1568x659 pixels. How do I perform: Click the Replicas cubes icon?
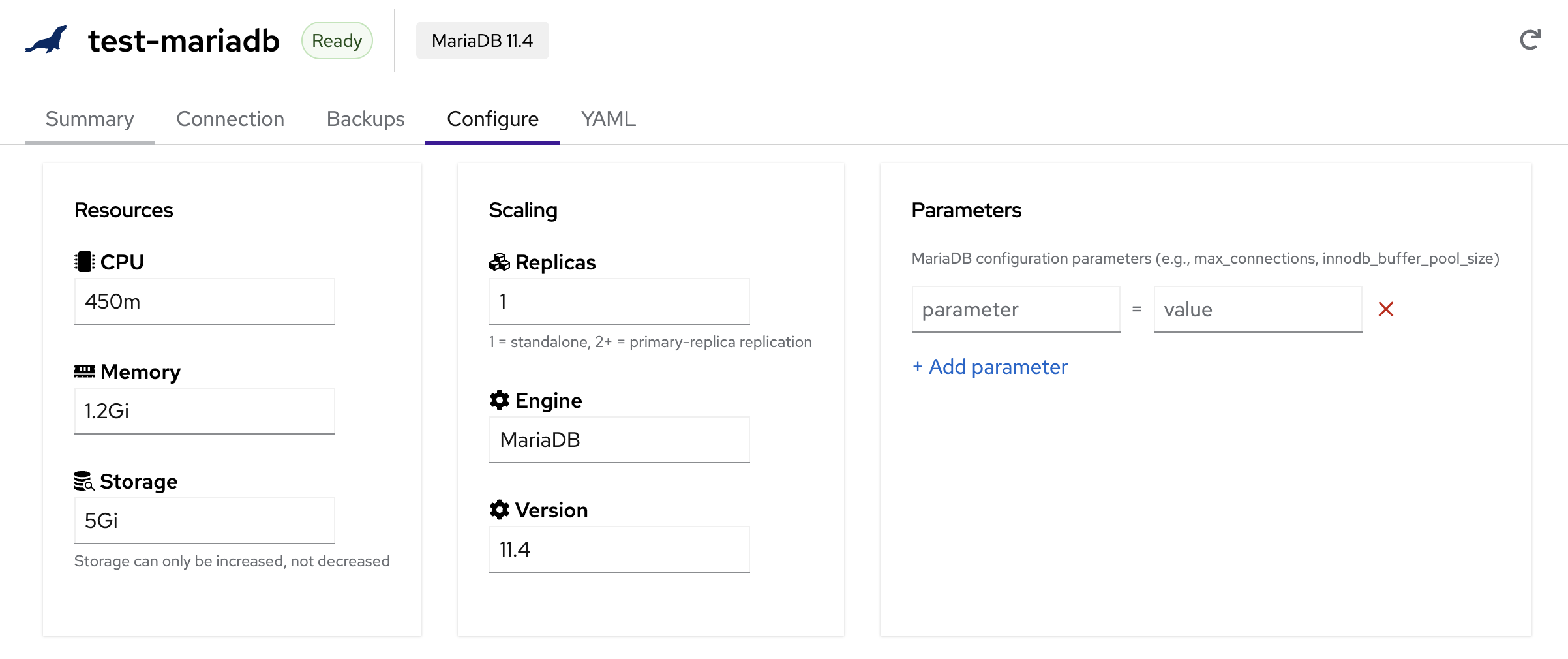500,262
